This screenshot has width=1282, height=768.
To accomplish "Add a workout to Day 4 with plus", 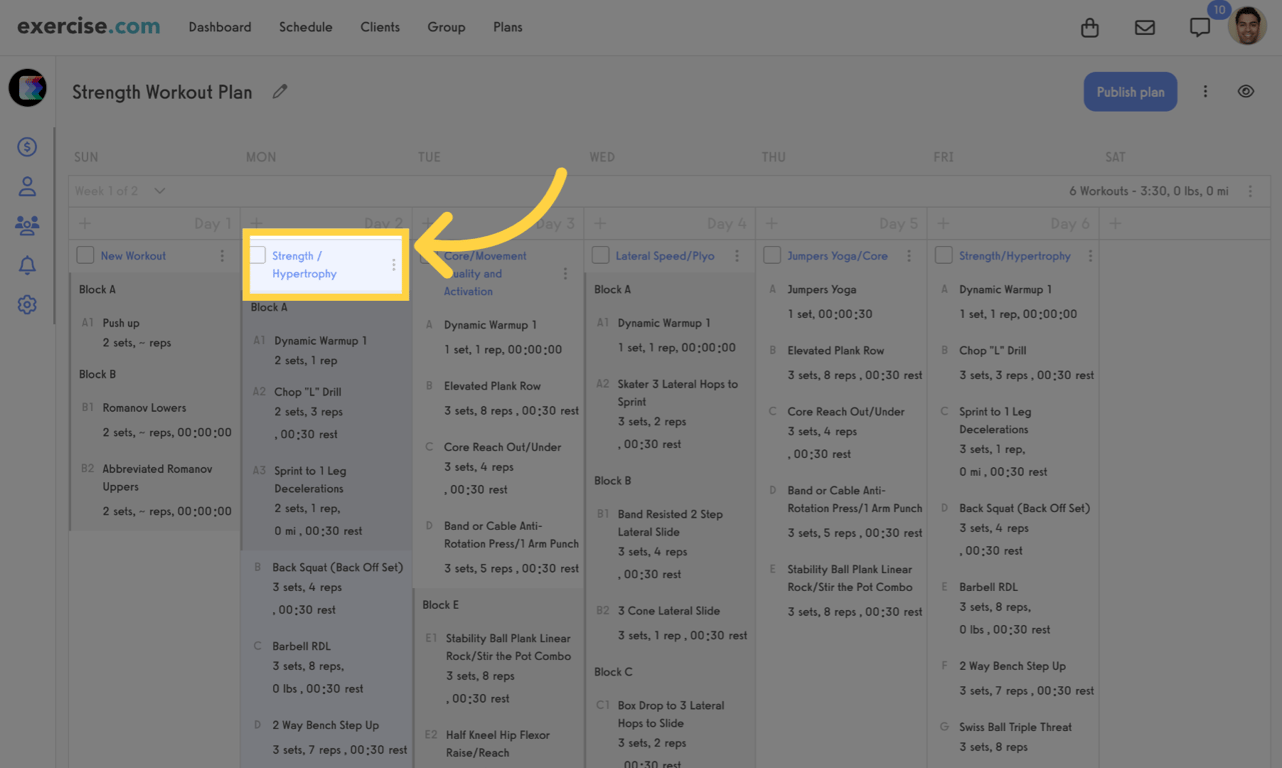I will click(x=600, y=222).
